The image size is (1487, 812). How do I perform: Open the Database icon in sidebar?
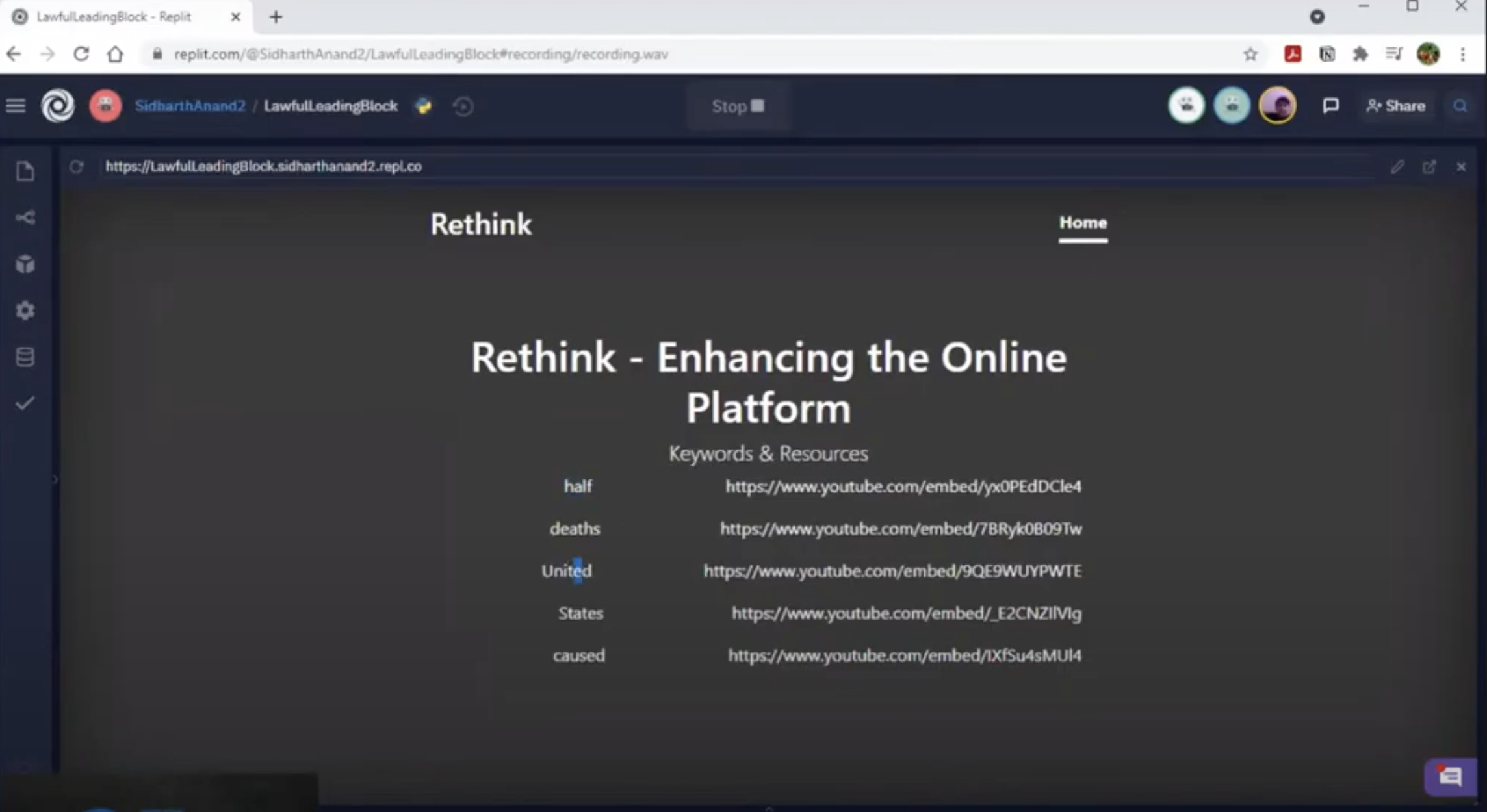25,357
